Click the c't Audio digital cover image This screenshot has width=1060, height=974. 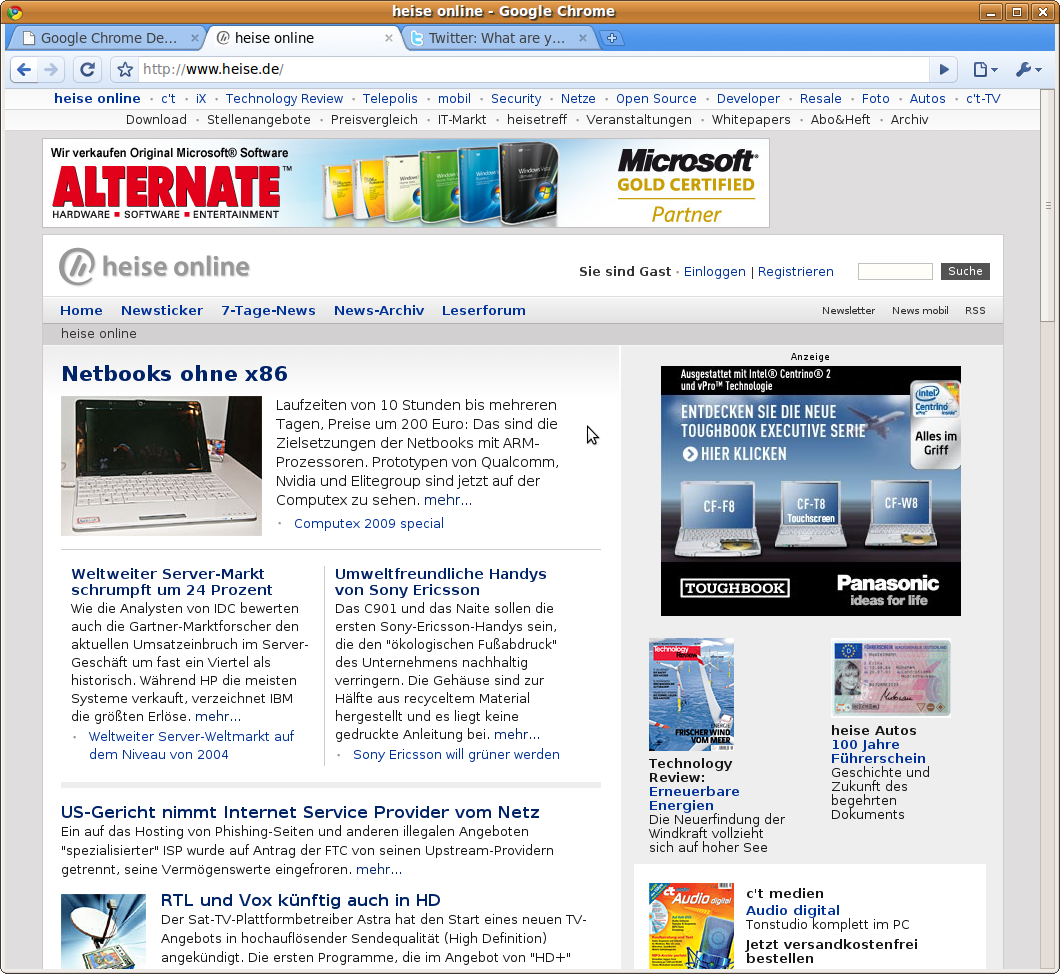pos(691,925)
